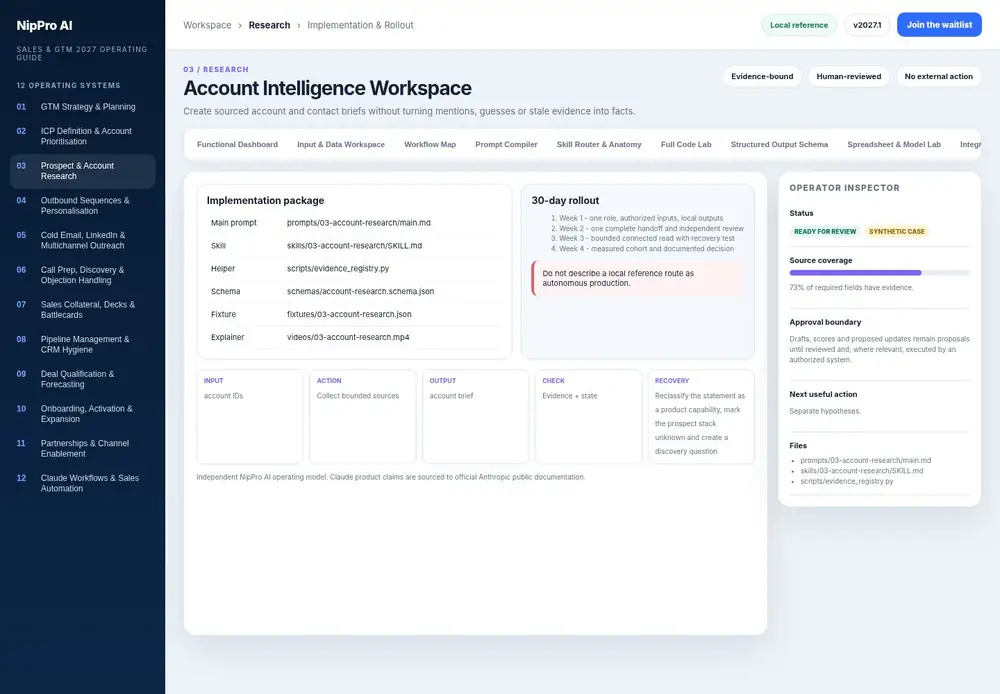Open Onboarding, Activation & Expansion
This screenshot has height=694, width=1000.
click(82, 413)
